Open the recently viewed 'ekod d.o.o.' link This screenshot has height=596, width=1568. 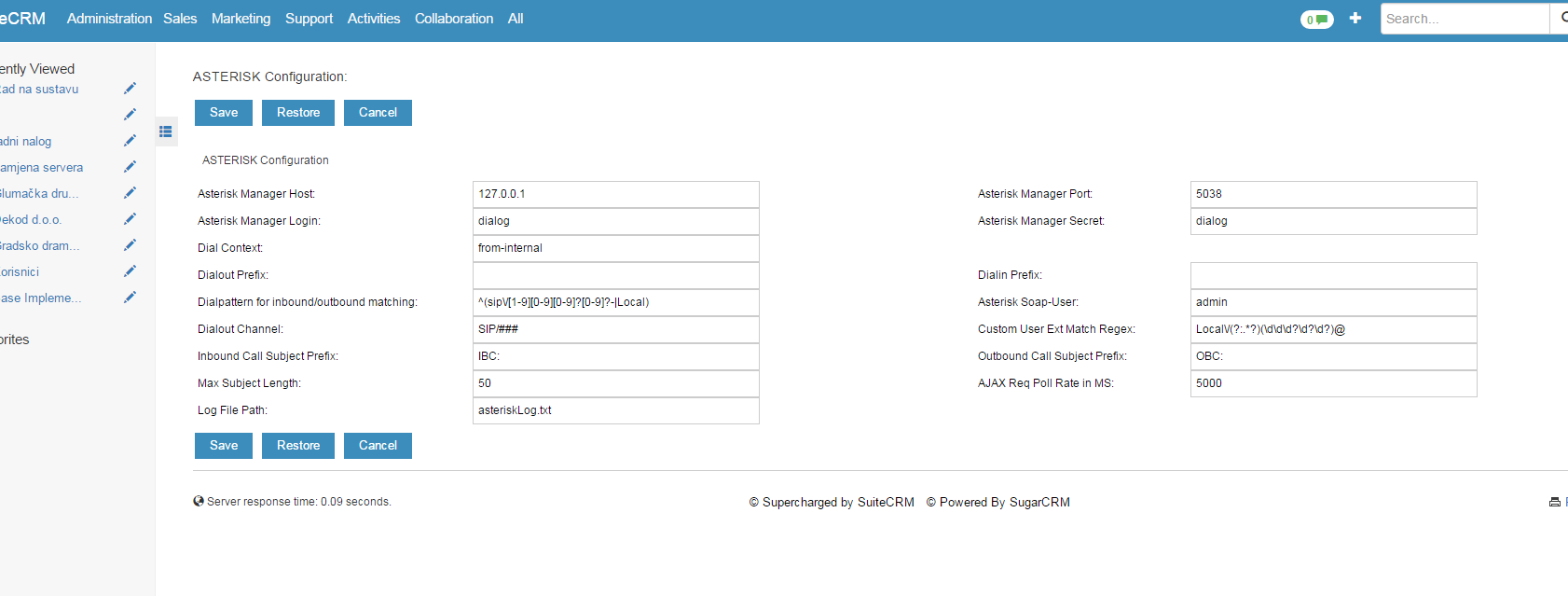(31, 220)
